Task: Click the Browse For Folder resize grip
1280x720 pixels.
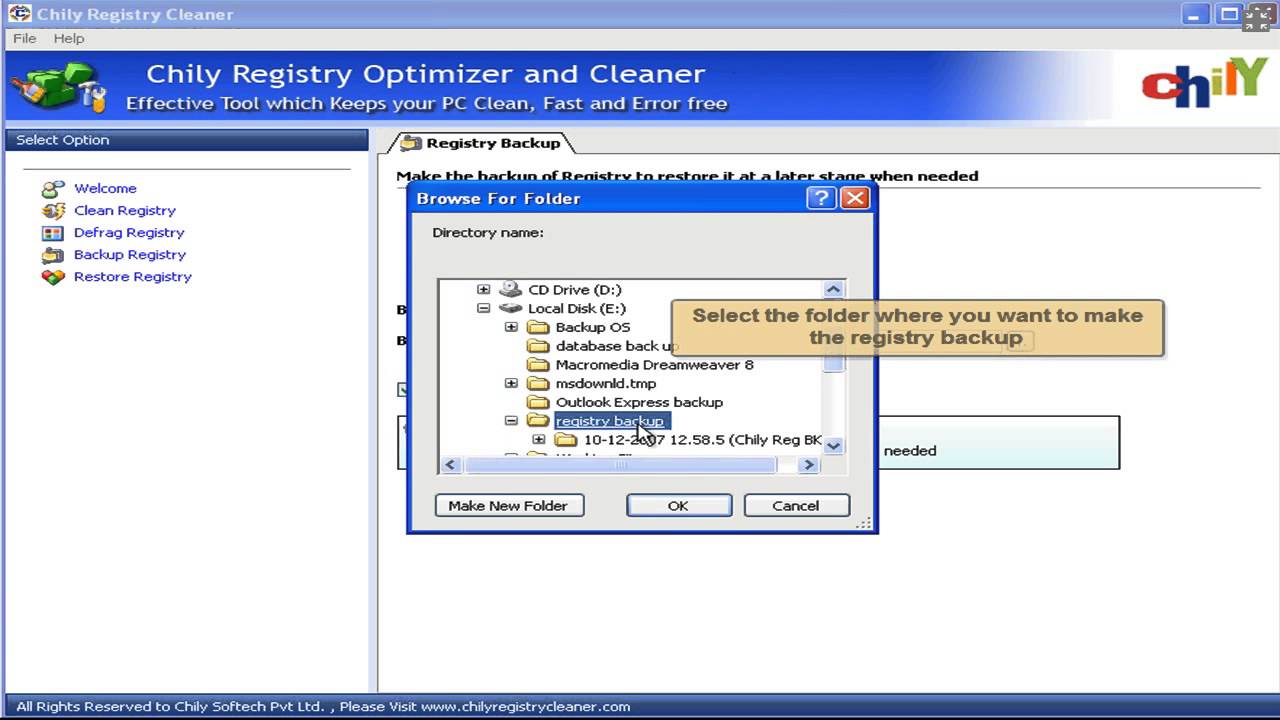Action: [x=865, y=522]
